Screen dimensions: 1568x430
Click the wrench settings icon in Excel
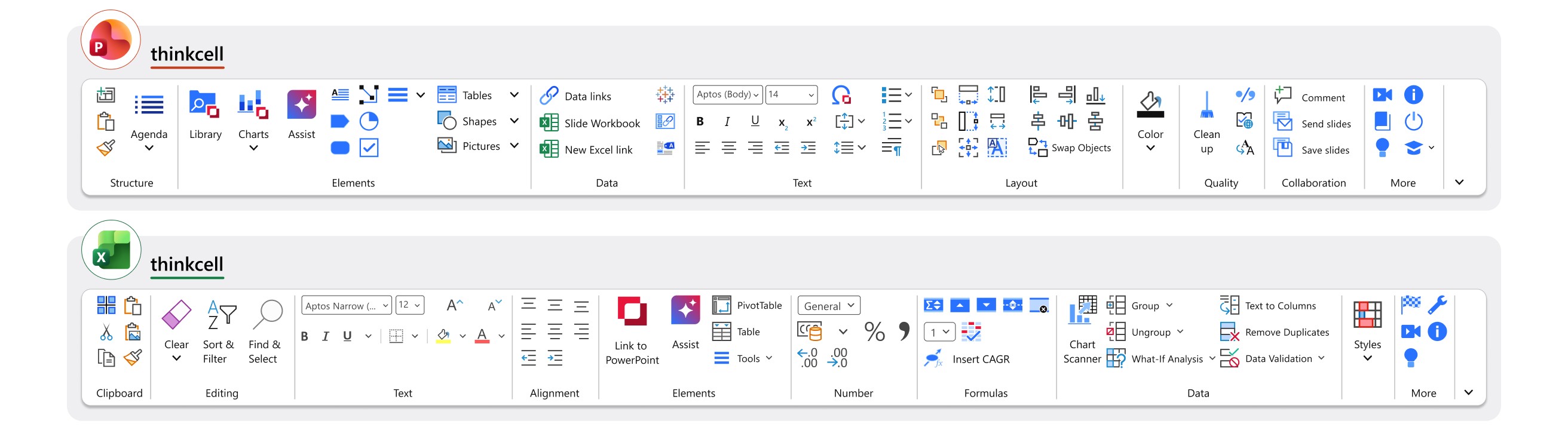(x=1437, y=305)
